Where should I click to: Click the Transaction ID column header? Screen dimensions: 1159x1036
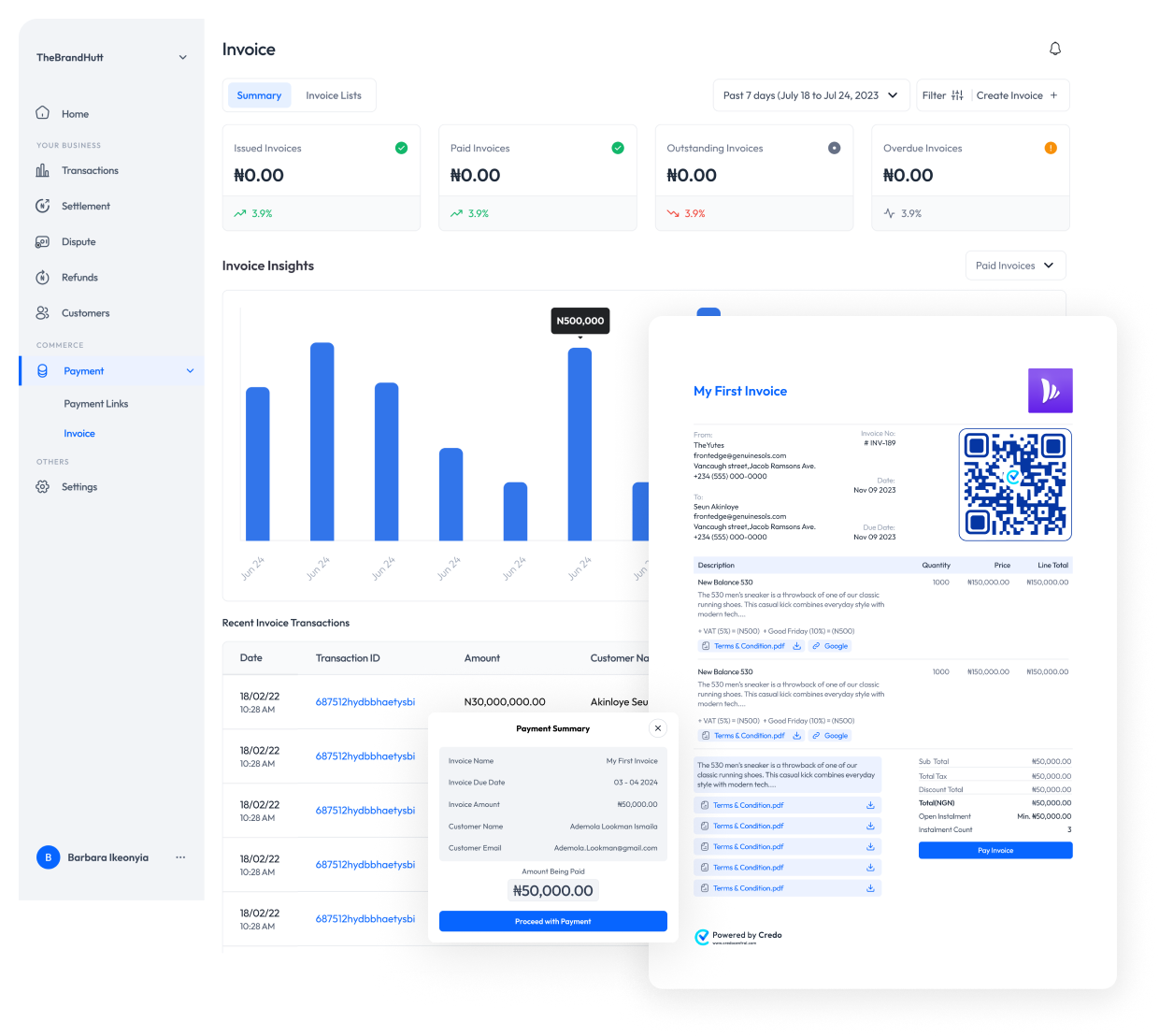pos(348,658)
